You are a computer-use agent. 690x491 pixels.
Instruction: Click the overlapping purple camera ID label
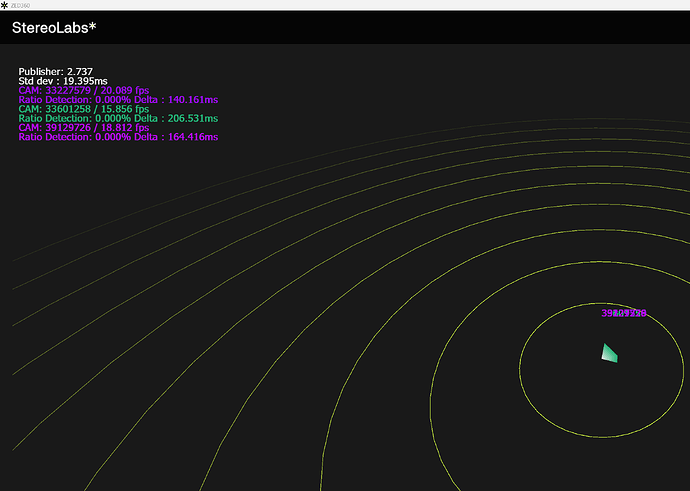click(624, 313)
